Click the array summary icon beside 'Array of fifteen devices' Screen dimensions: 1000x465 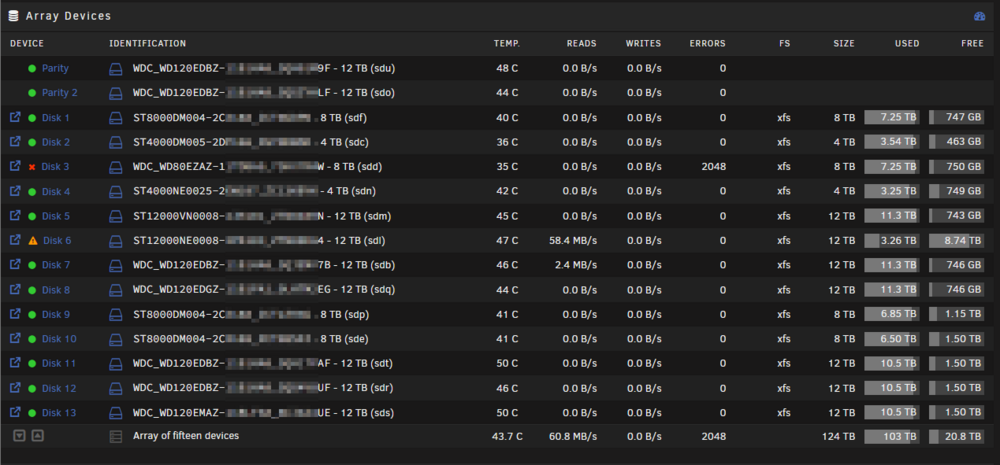pos(115,437)
